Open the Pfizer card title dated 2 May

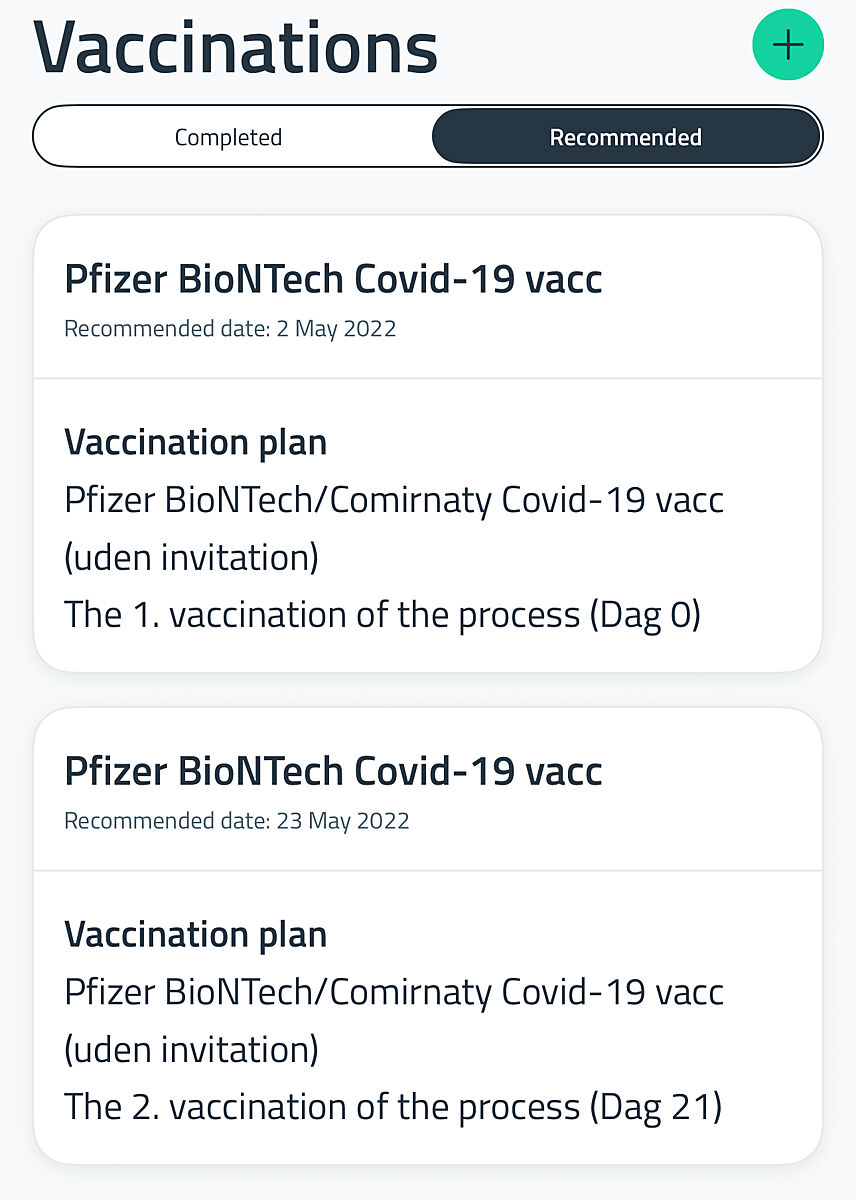[x=333, y=279]
